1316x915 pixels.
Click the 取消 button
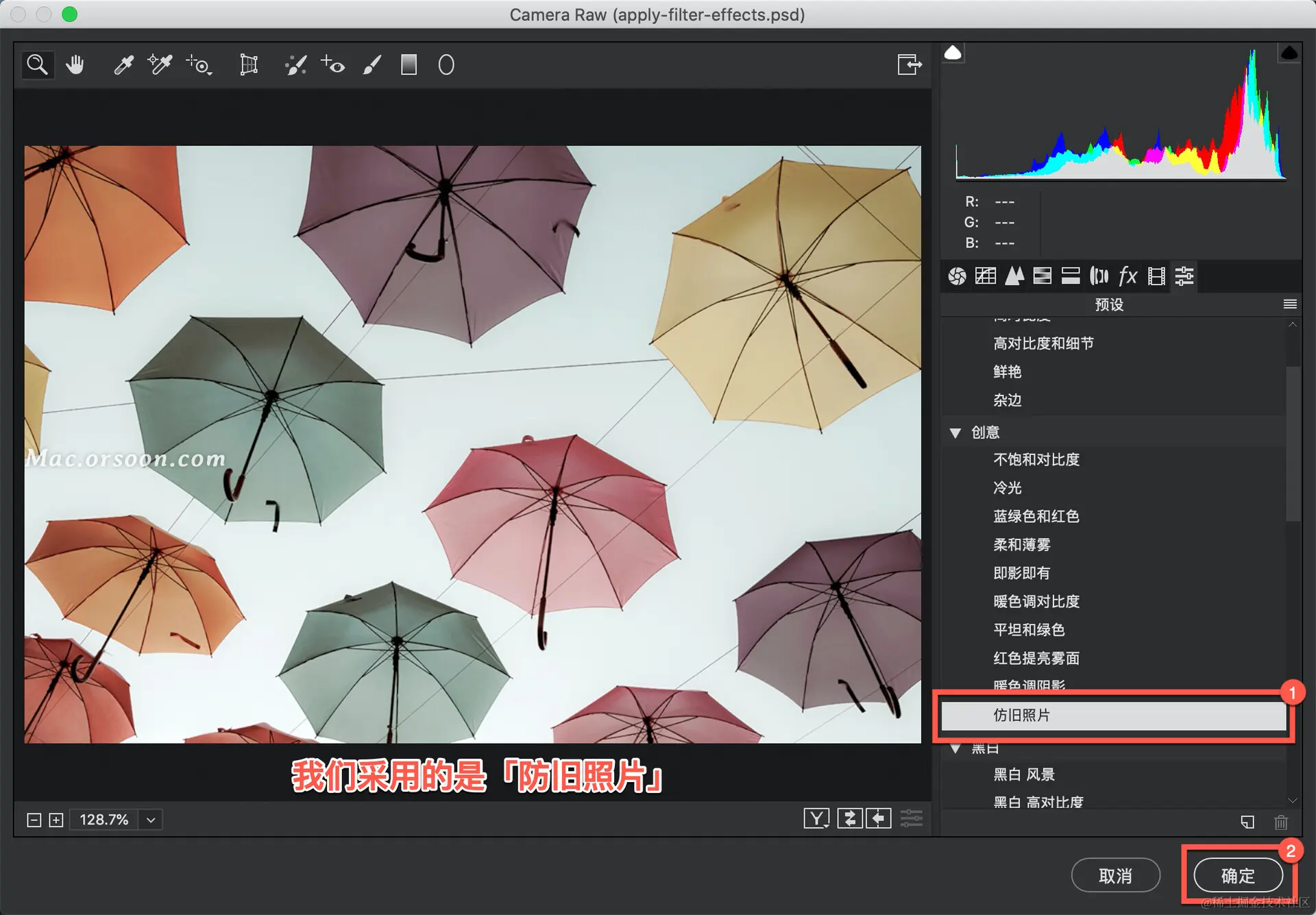[x=1115, y=875]
